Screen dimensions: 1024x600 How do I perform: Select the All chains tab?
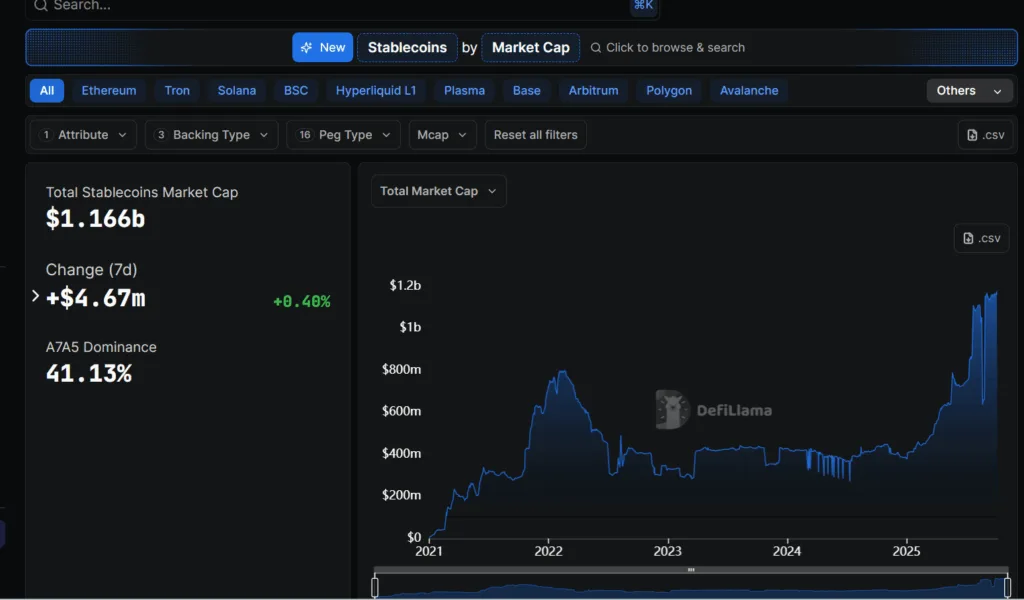(x=46, y=90)
